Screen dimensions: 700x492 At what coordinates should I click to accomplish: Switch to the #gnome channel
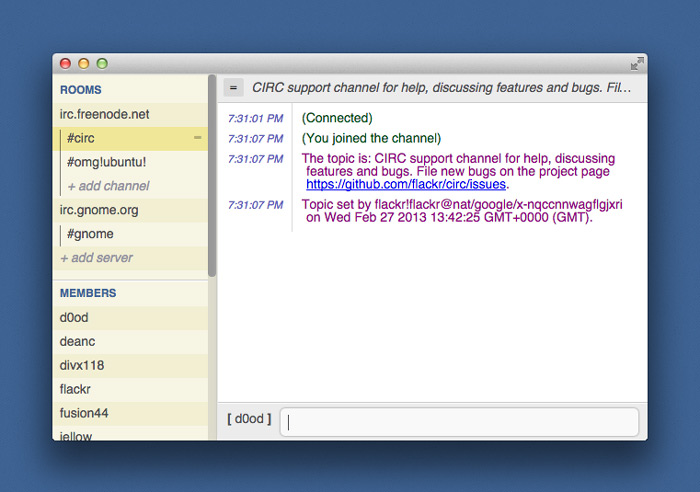(90, 234)
